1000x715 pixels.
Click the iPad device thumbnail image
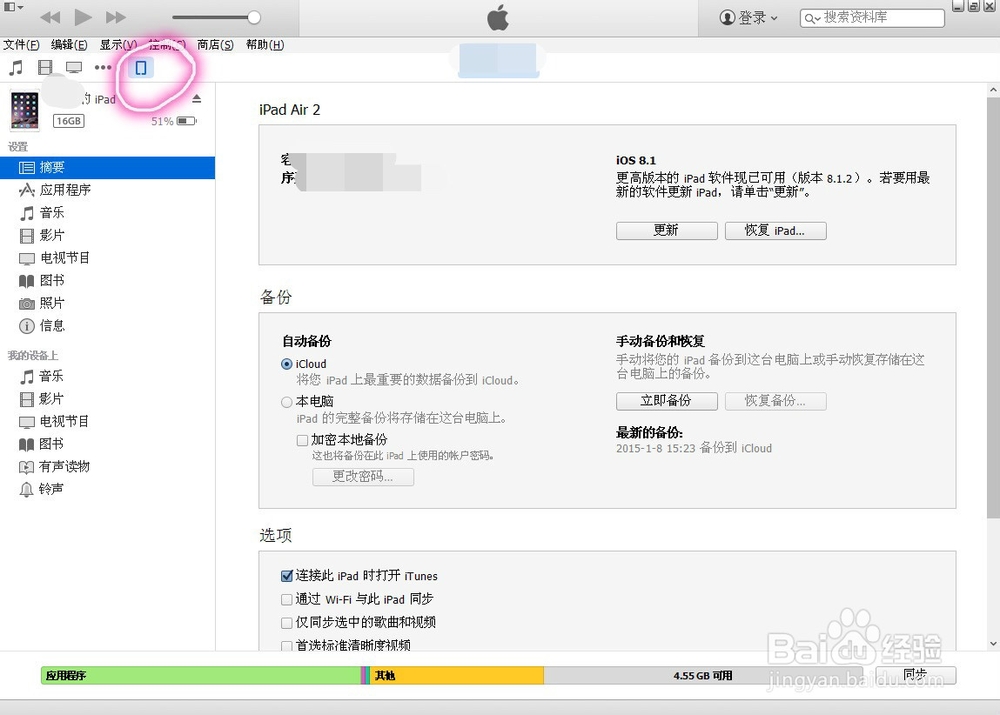(x=25, y=110)
